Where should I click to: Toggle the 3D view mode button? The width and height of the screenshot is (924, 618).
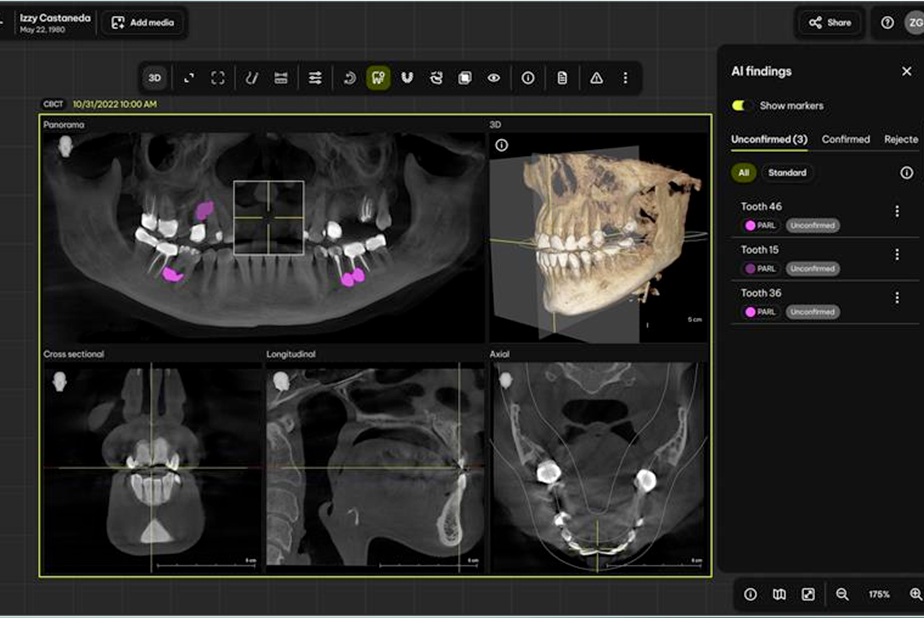(154, 78)
